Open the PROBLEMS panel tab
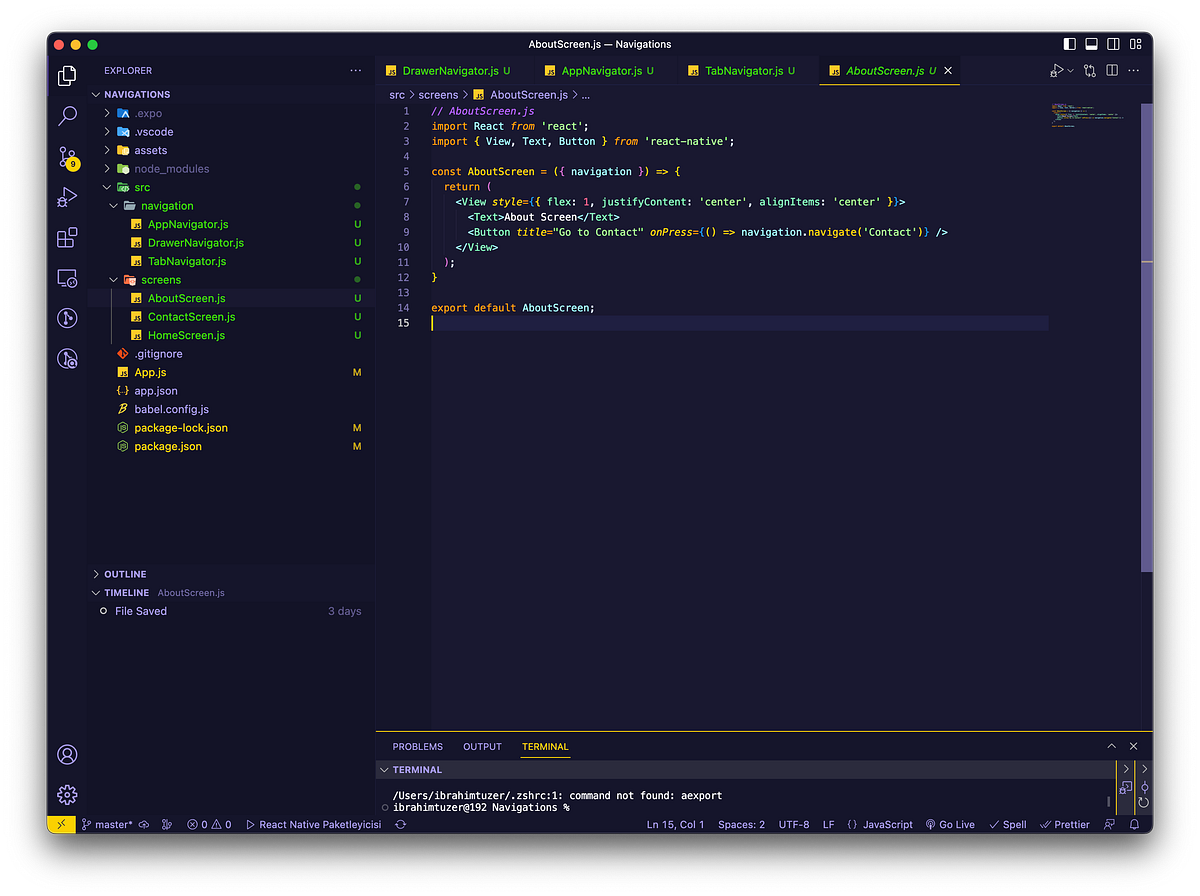The width and height of the screenshot is (1200, 896). (x=417, y=746)
